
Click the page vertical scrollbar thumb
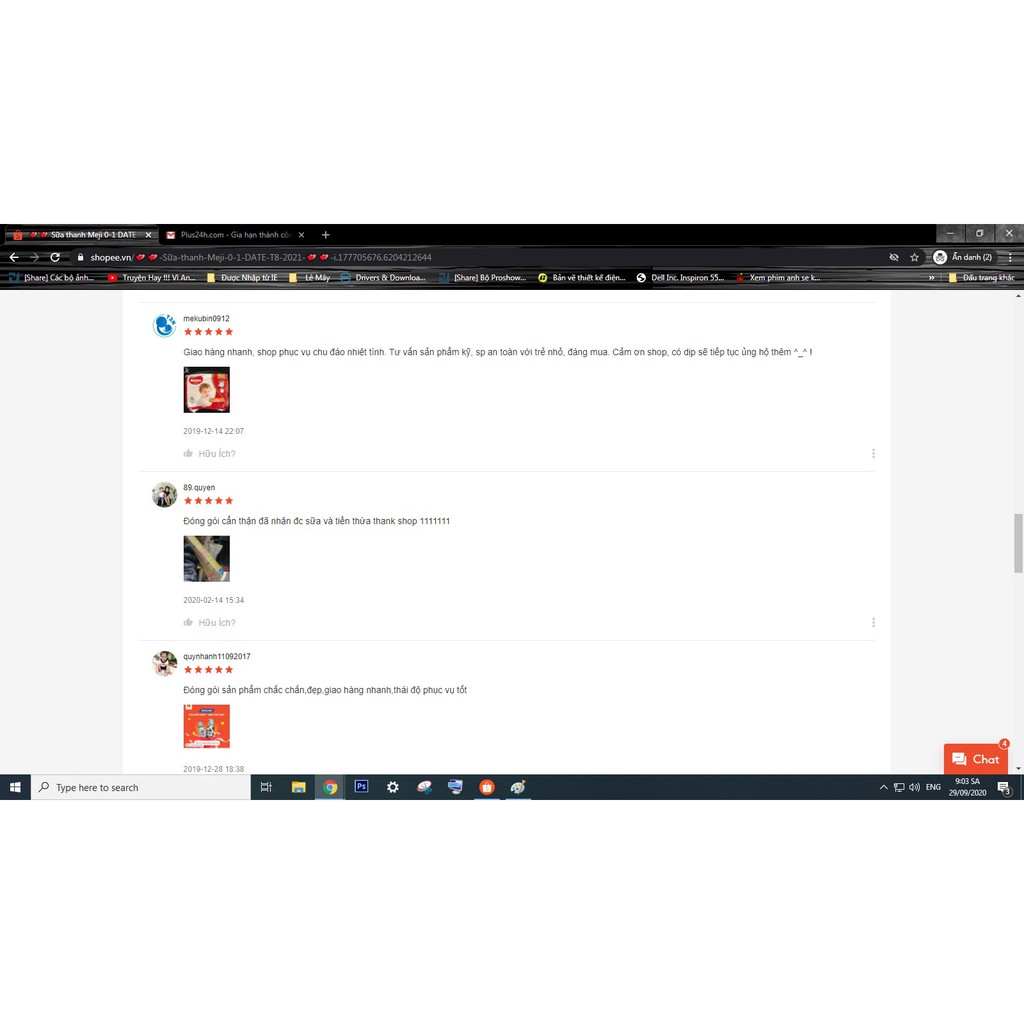pos(1017,543)
